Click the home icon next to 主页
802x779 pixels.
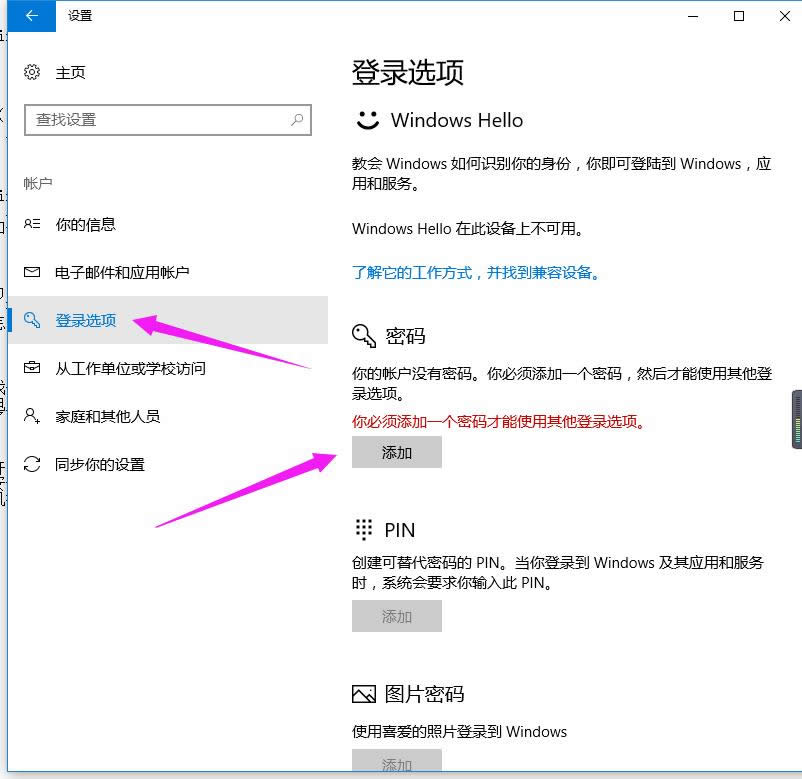coord(30,72)
